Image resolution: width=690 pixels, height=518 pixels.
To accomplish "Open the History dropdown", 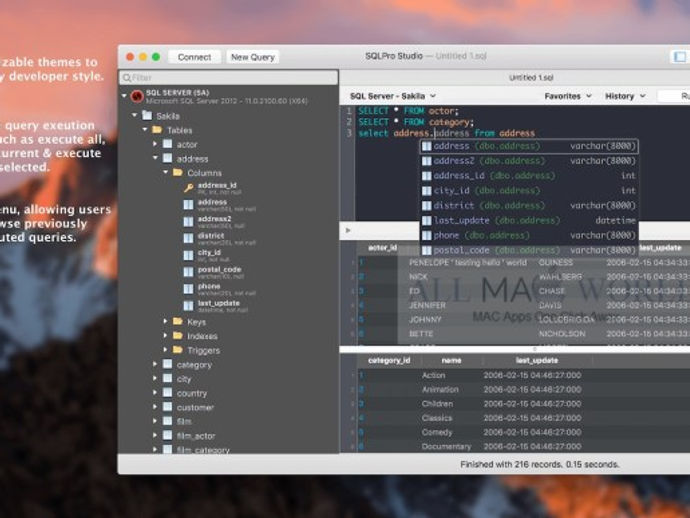I will pos(625,96).
